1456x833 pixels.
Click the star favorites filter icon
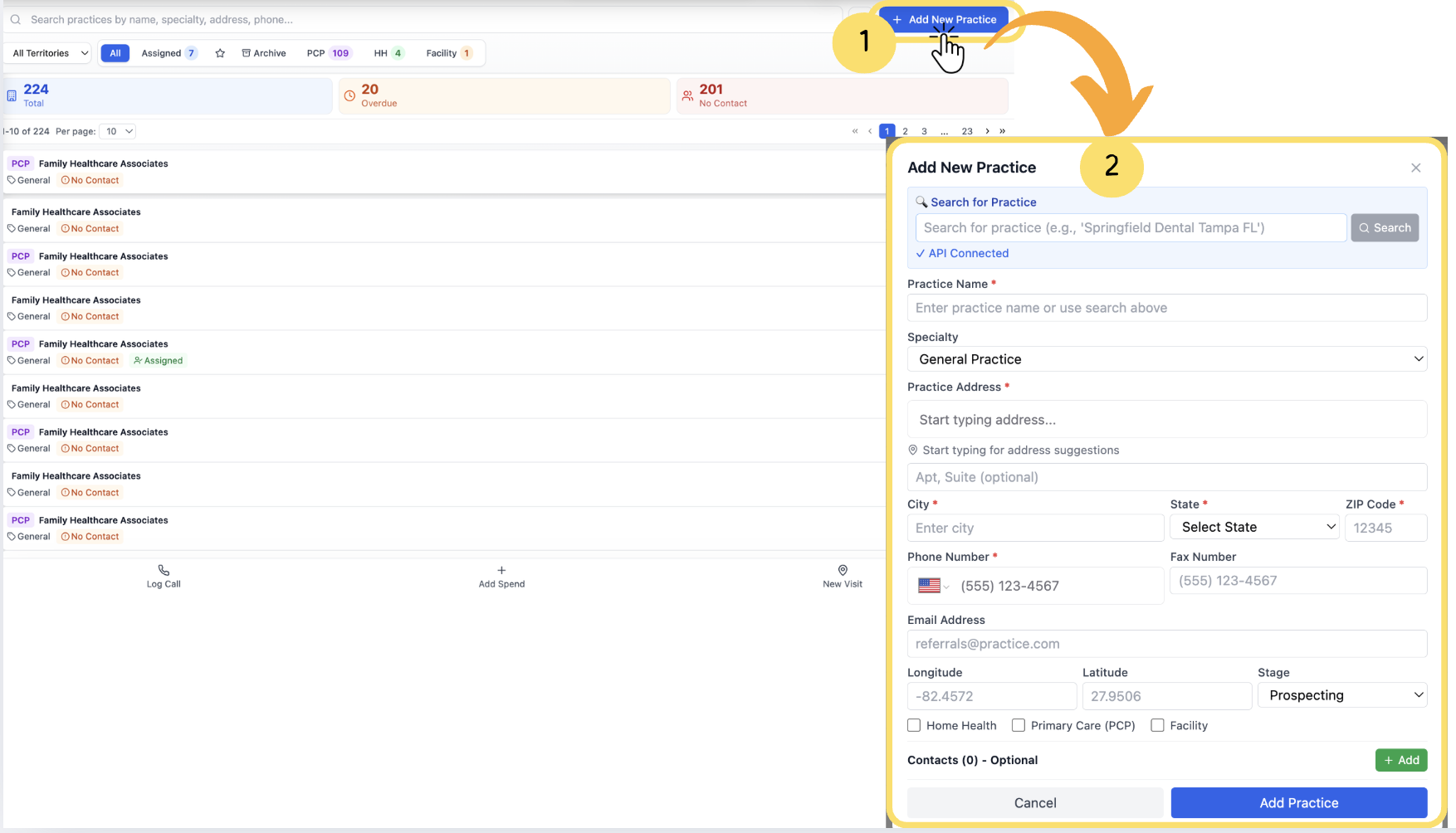pos(220,53)
